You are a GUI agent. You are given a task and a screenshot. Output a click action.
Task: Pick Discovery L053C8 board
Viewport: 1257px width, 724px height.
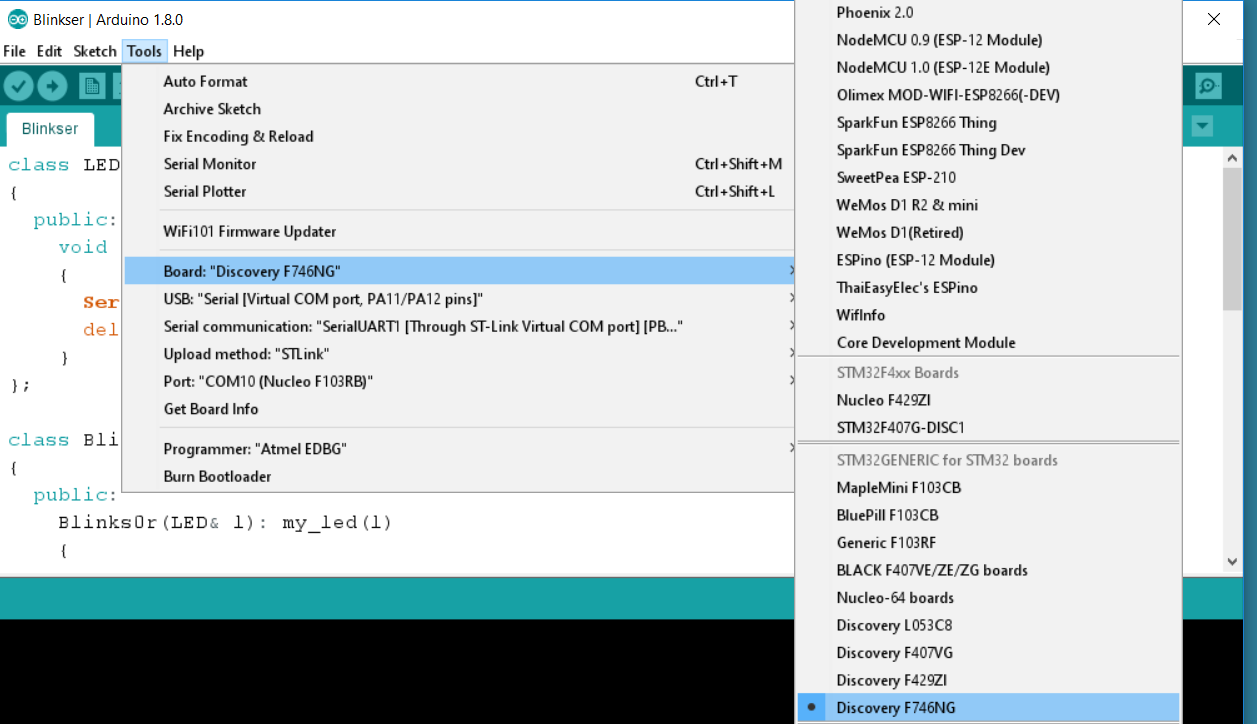988,625
